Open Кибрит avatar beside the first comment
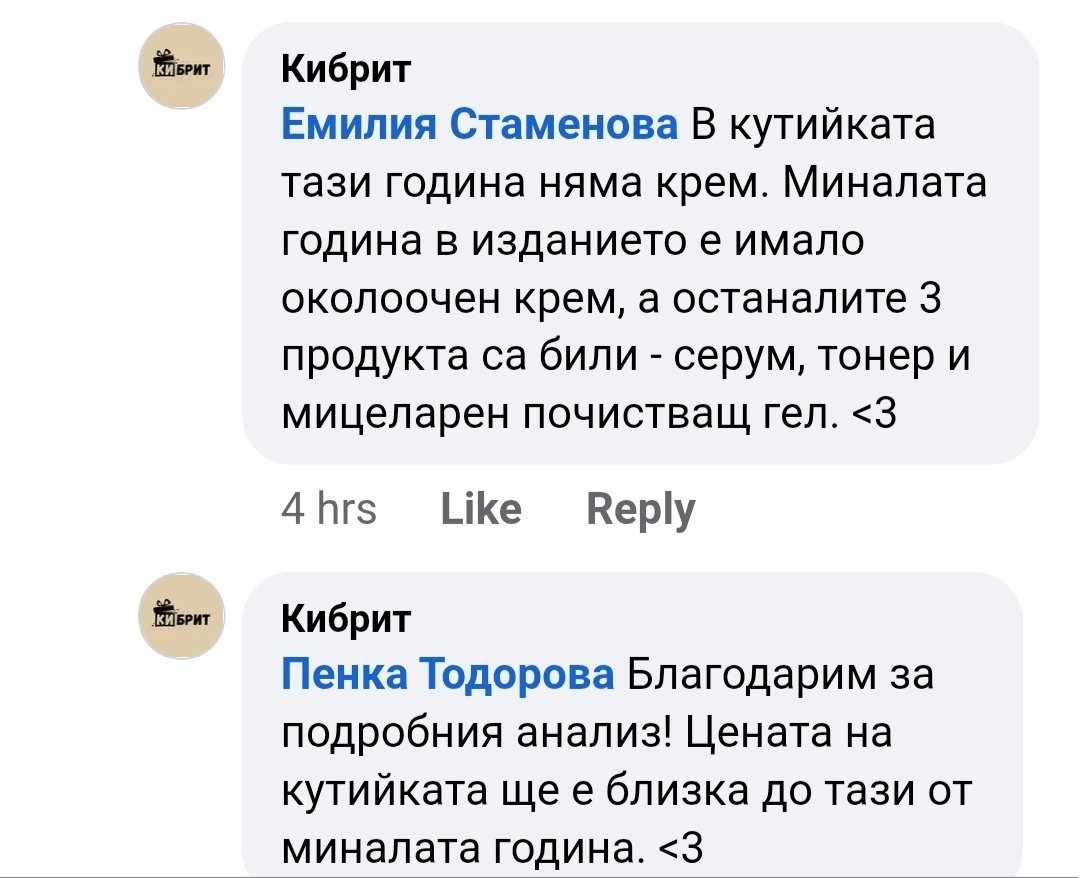This screenshot has height=878, width=1080. click(180, 66)
